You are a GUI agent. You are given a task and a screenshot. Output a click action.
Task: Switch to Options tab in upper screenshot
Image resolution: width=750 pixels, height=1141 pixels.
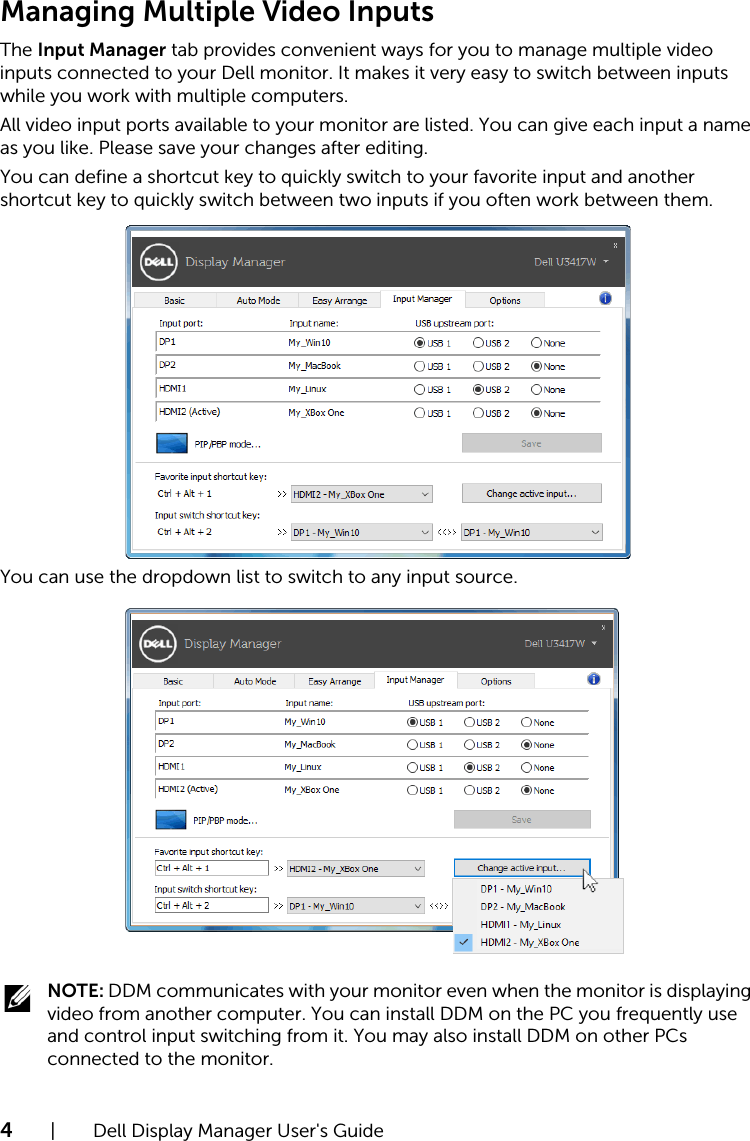point(505,301)
